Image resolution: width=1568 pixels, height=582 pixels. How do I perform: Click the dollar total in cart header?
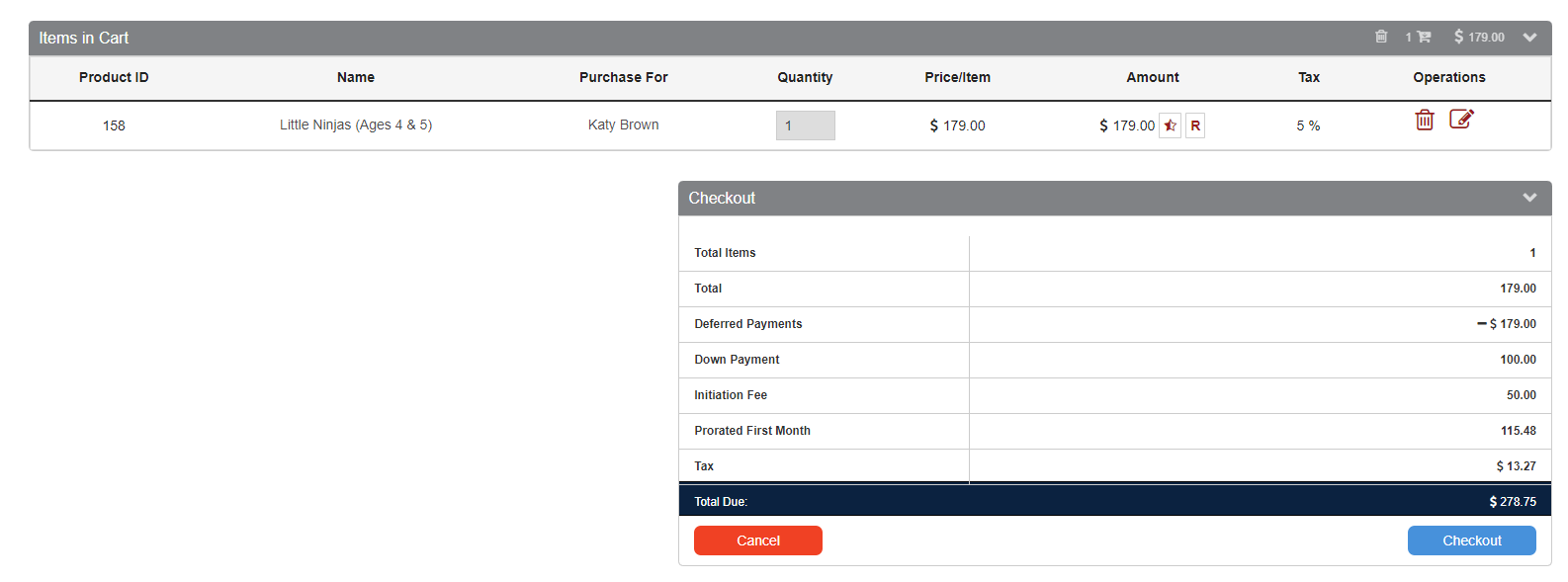tap(1479, 38)
